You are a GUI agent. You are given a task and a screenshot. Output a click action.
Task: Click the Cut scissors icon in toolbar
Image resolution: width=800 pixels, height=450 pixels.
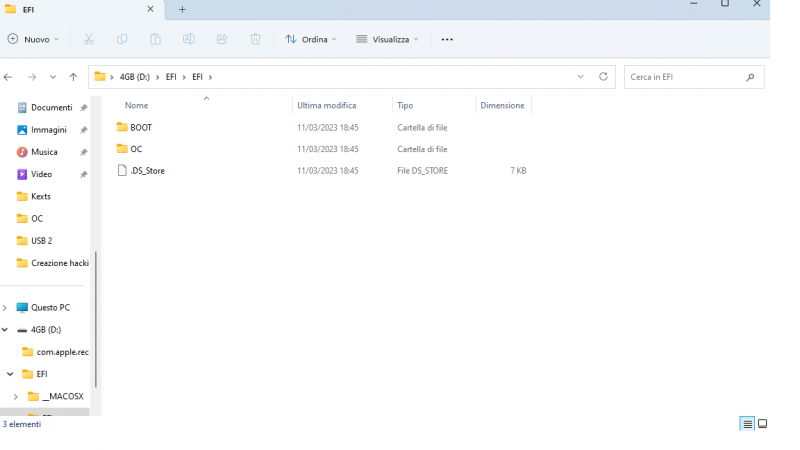click(x=89, y=39)
